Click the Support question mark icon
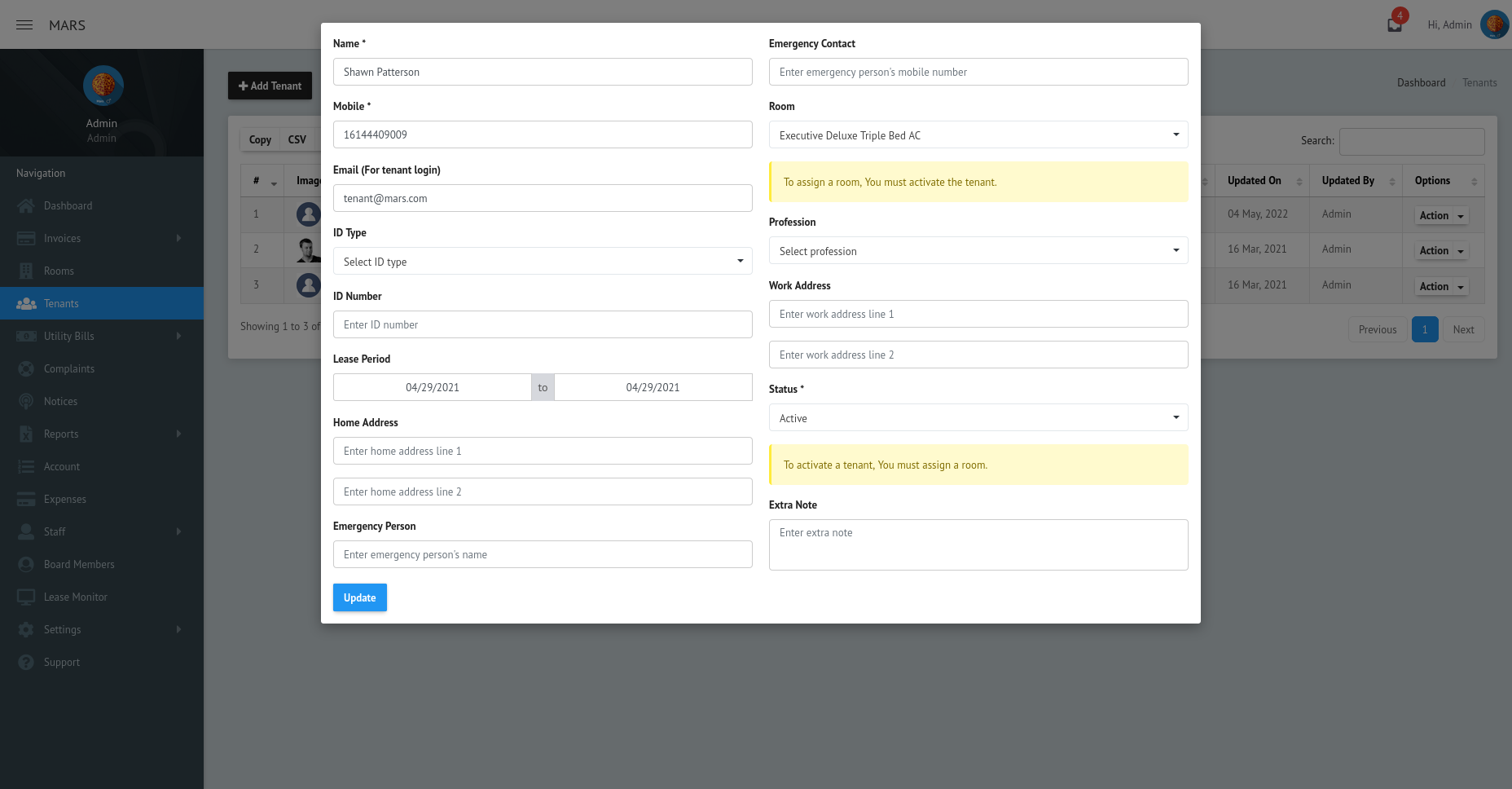This screenshot has width=1512, height=789. (27, 662)
